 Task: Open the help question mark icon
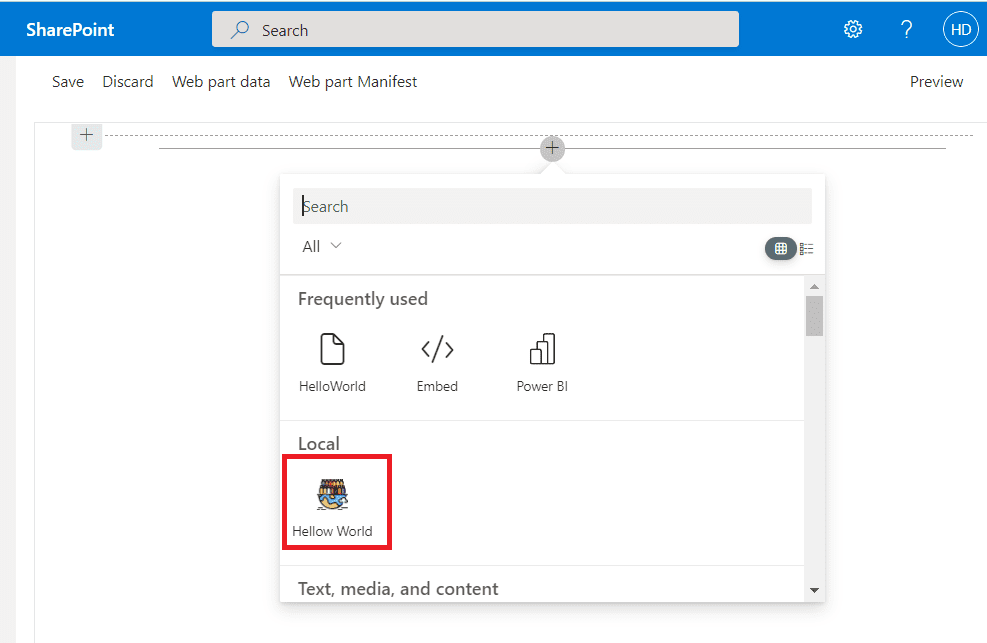pyautogui.click(x=906, y=30)
